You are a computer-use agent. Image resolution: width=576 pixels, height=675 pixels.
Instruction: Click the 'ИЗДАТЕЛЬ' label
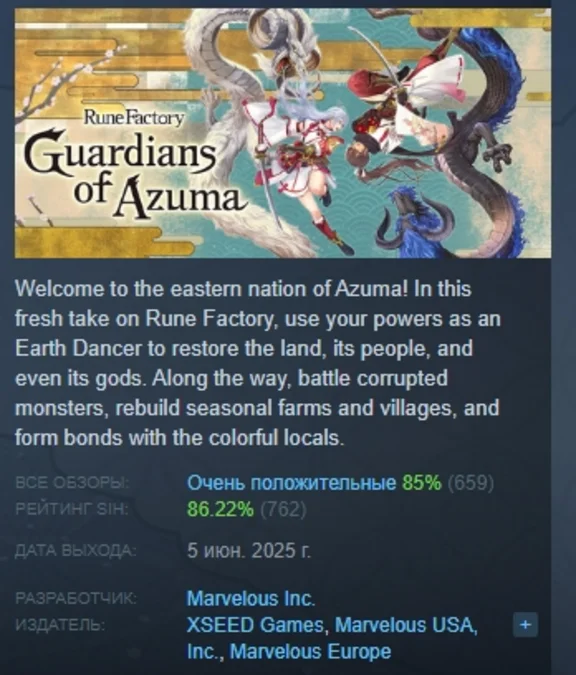pos(60,625)
